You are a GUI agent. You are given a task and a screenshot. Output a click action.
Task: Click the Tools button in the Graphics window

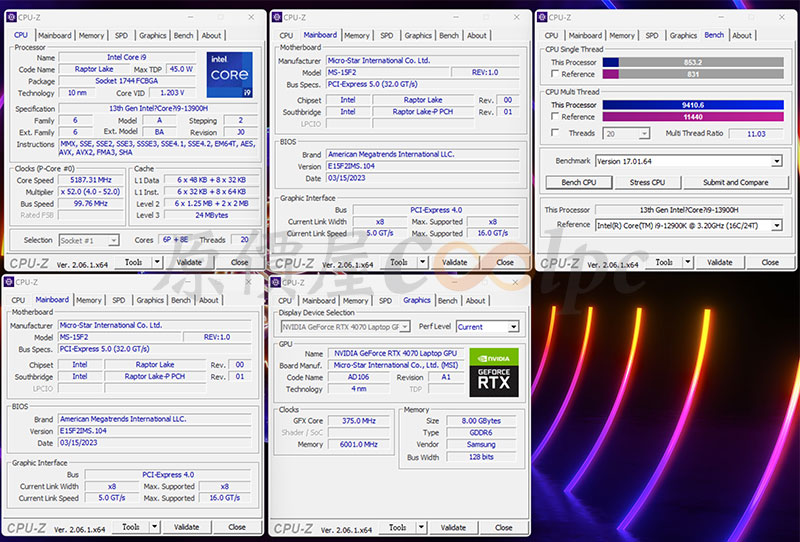(397, 527)
